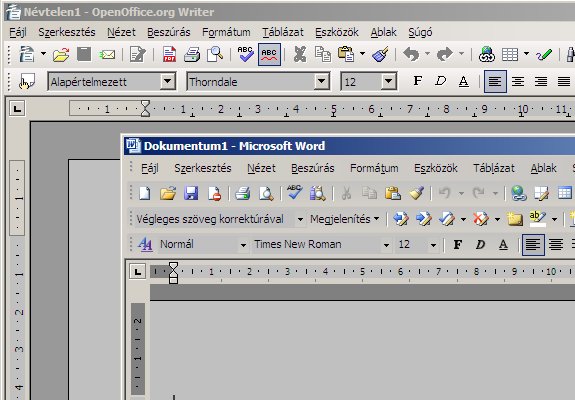575x400 pixels.
Task: Toggle OpenOffice AutoSpellcheck red-wave ABC button
Action: 269,54
